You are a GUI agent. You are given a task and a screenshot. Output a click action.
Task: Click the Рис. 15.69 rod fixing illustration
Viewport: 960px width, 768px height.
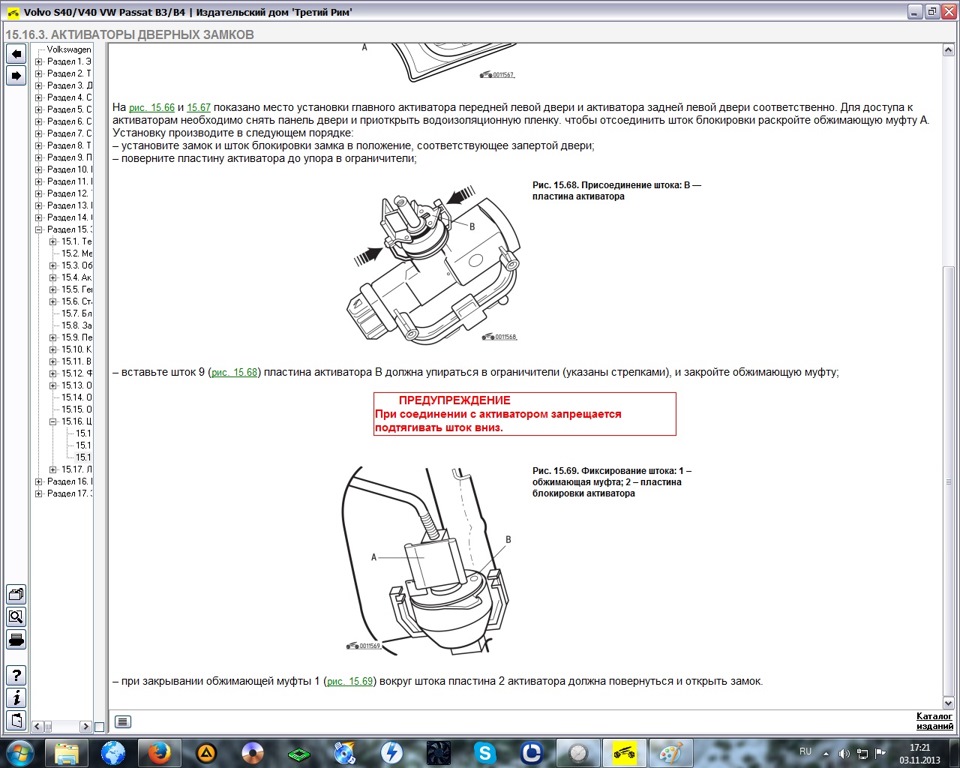coord(429,560)
